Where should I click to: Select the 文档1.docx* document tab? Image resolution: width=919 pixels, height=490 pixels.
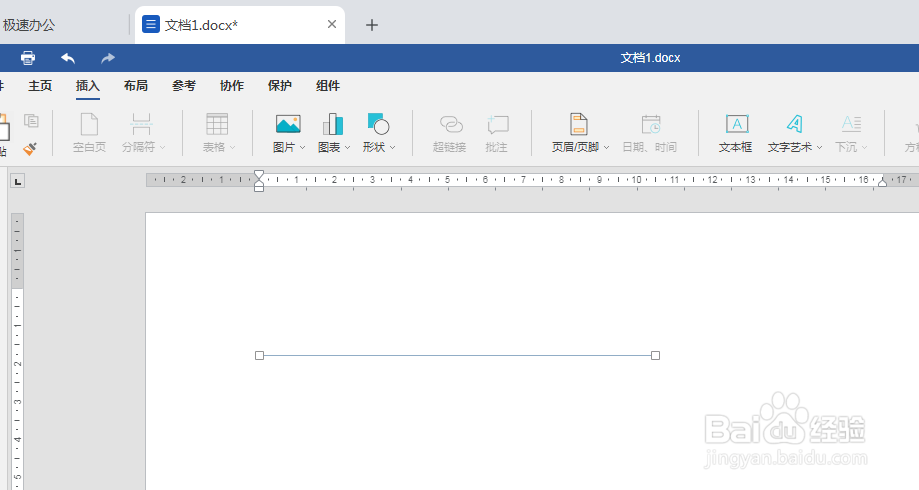tap(240, 25)
